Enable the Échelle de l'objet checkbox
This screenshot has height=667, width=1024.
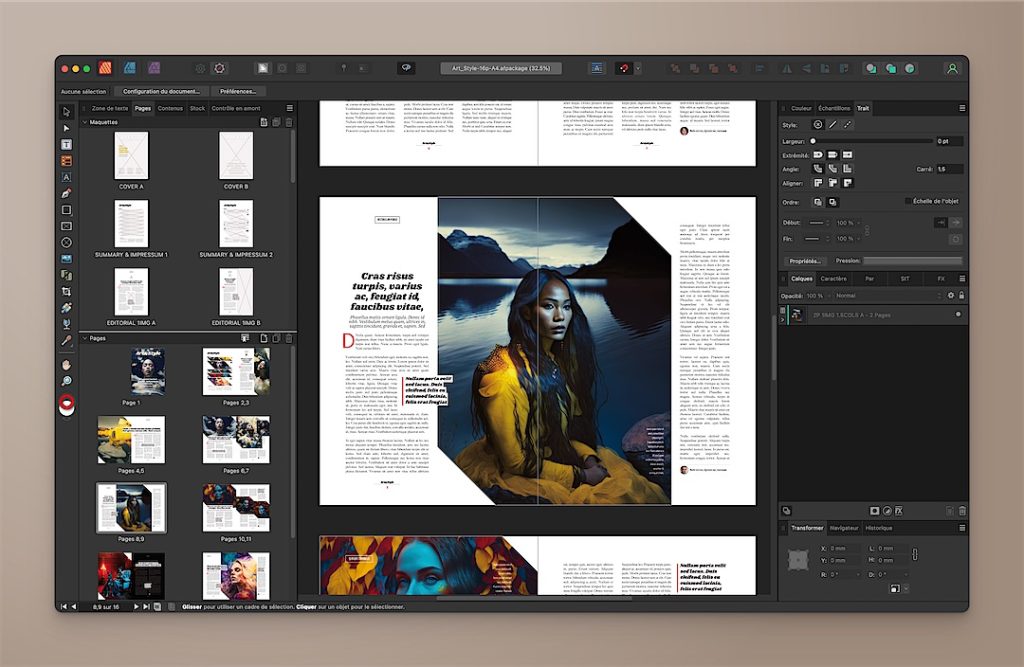[908, 201]
